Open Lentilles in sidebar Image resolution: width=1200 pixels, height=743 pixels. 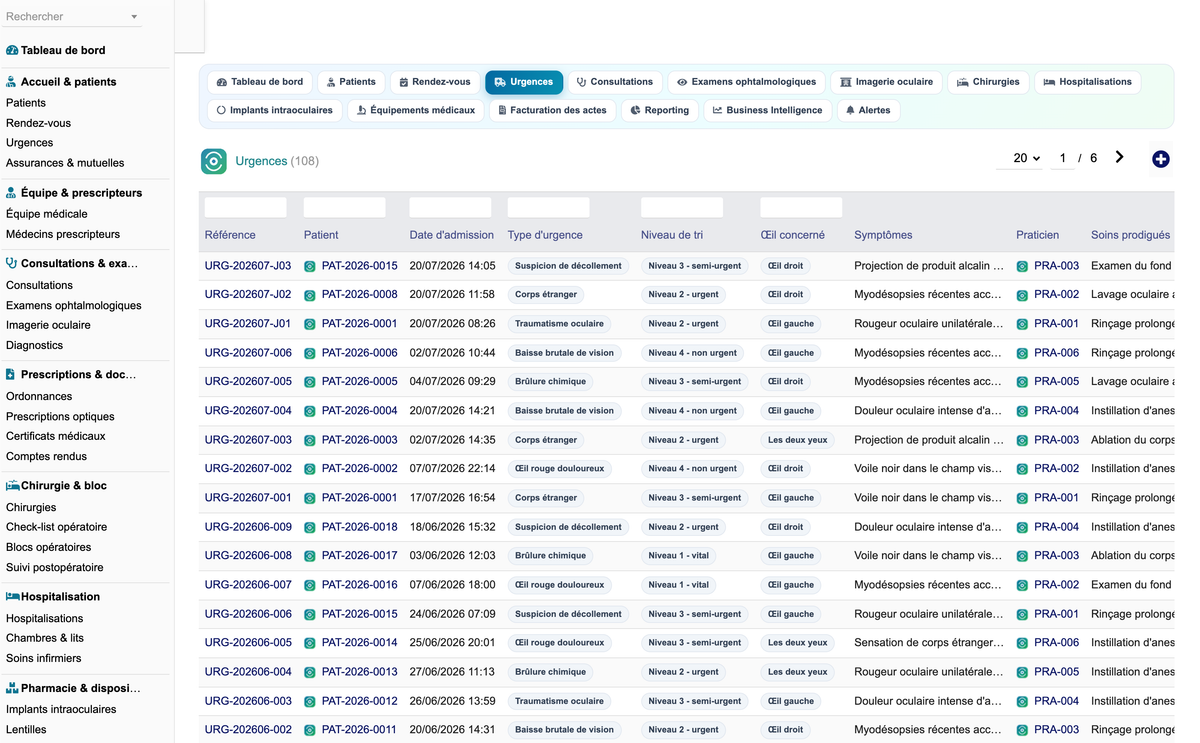[26, 729]
